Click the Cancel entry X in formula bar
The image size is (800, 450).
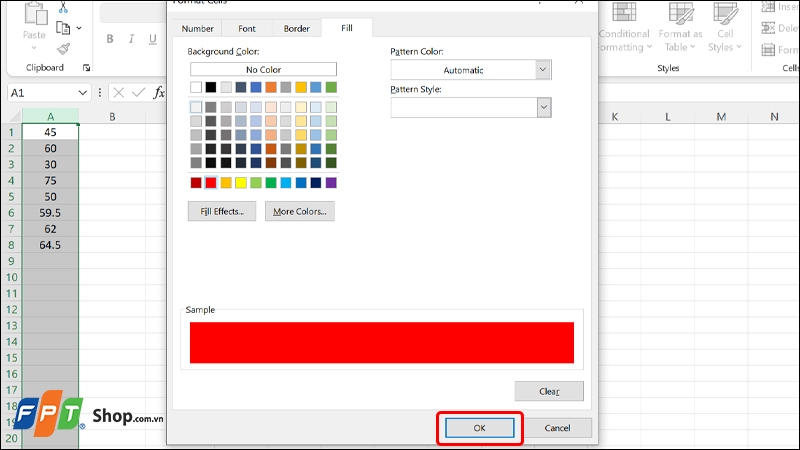tap(119, 92)
